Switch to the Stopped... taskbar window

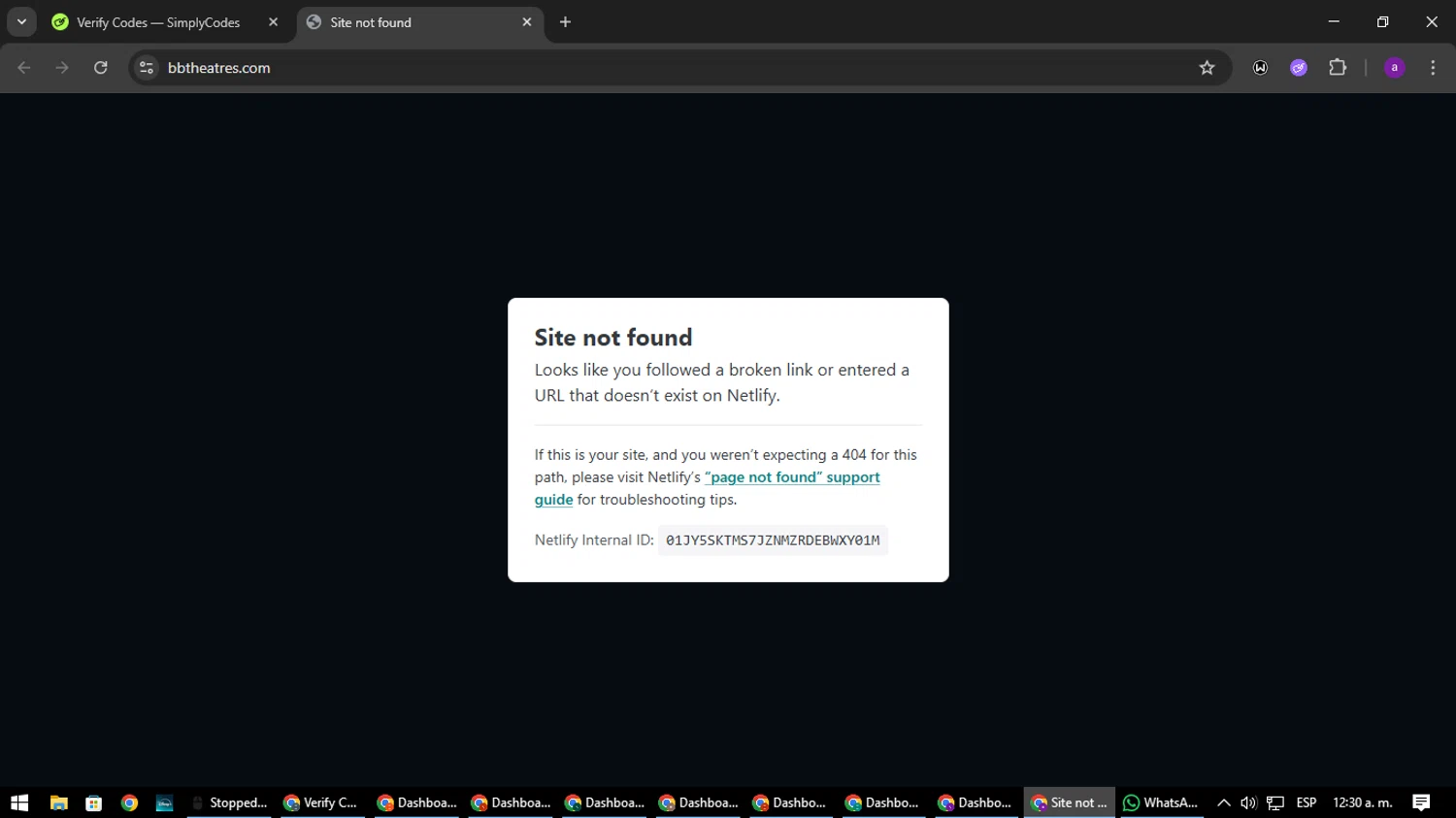(x=229, y=802)
